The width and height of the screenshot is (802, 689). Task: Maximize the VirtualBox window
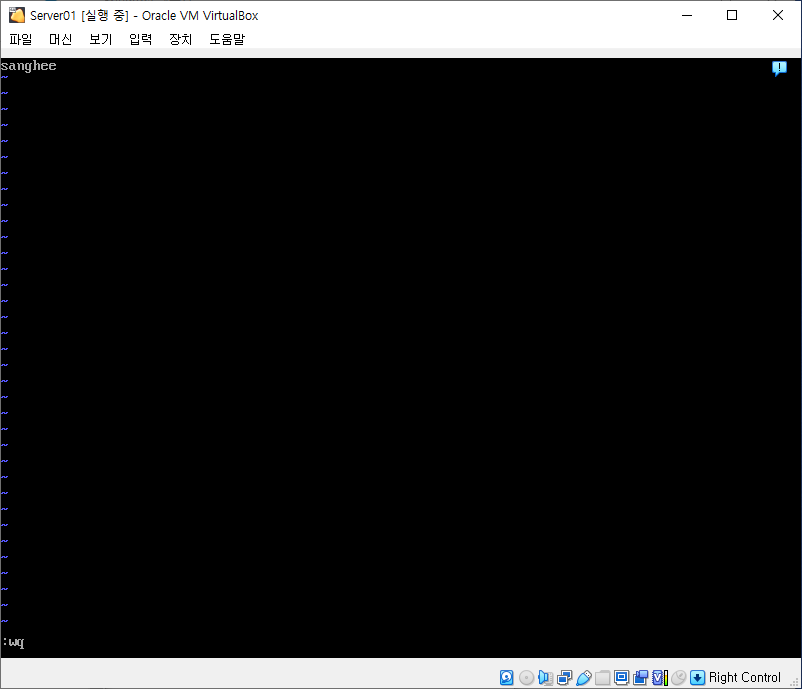tap(732, 15)
